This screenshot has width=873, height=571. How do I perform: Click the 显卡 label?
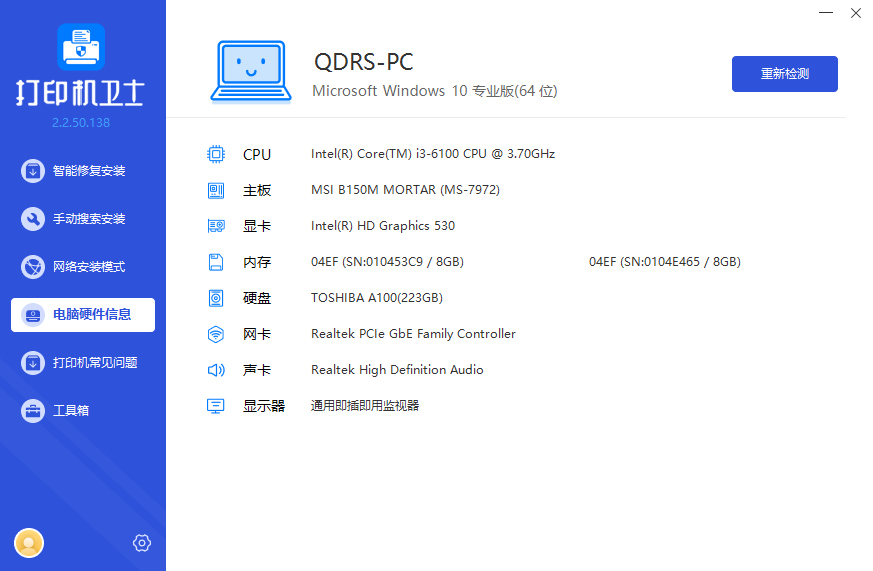coord(257,226)
